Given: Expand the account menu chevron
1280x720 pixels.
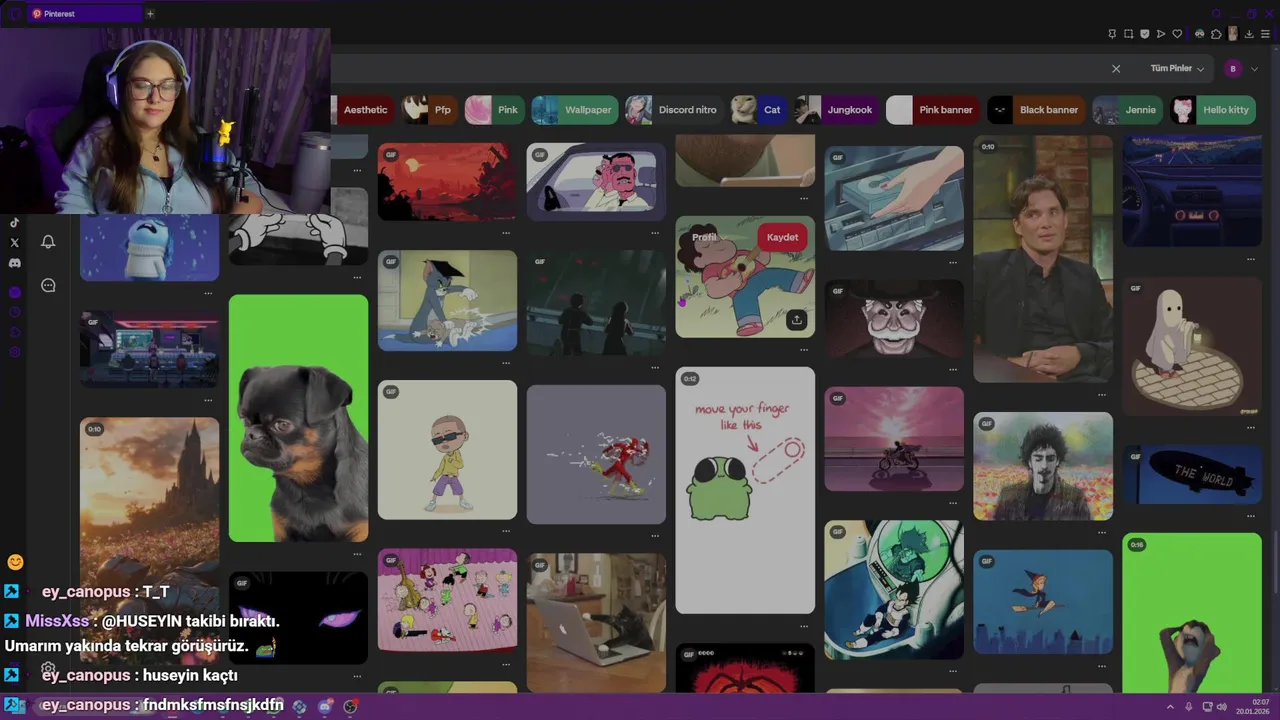Looking at the screenshot, I should pyautogui.click(x=1254, y=69).
